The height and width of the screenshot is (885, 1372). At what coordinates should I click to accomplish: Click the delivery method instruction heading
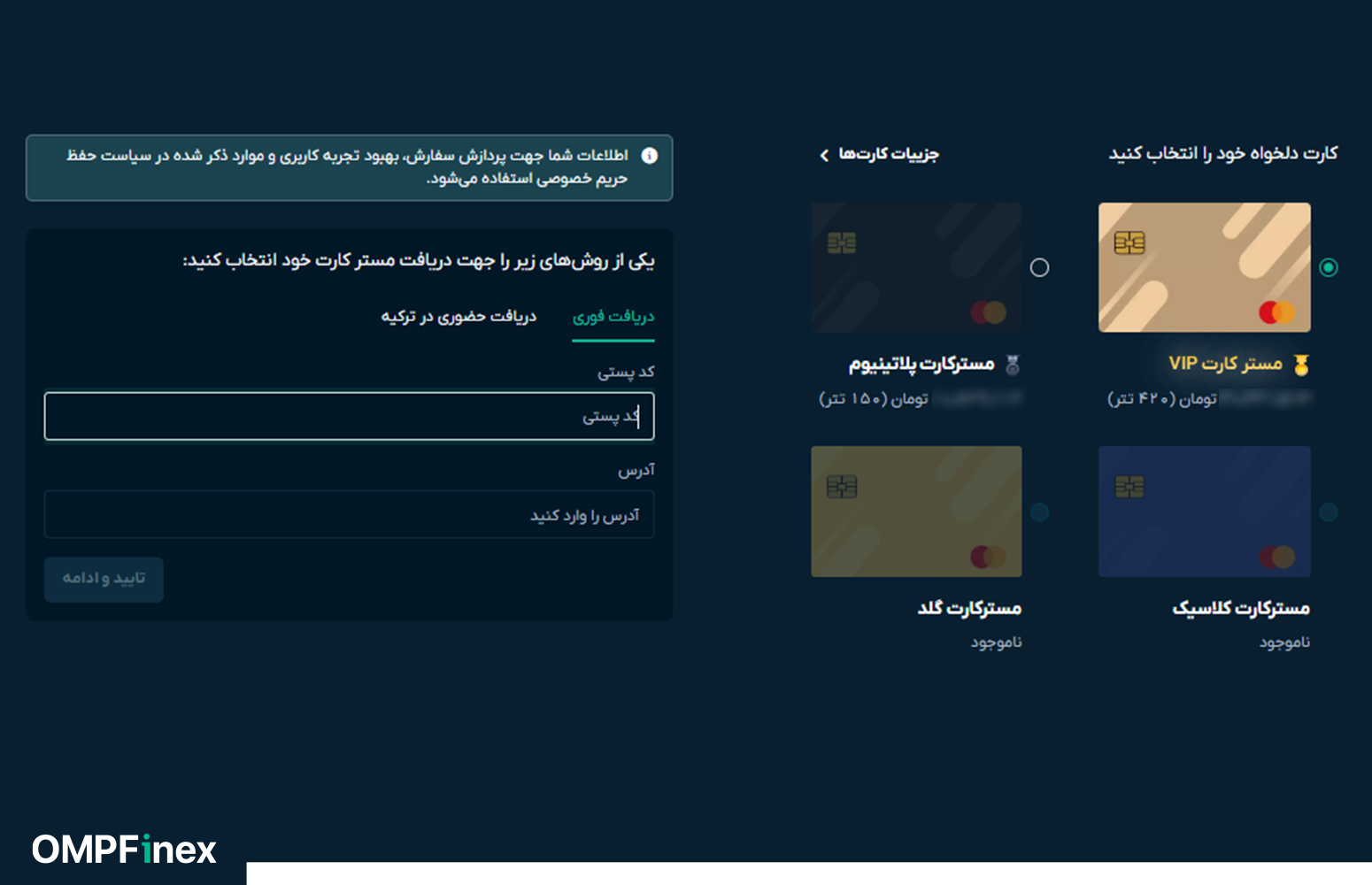tap(419, 260)
